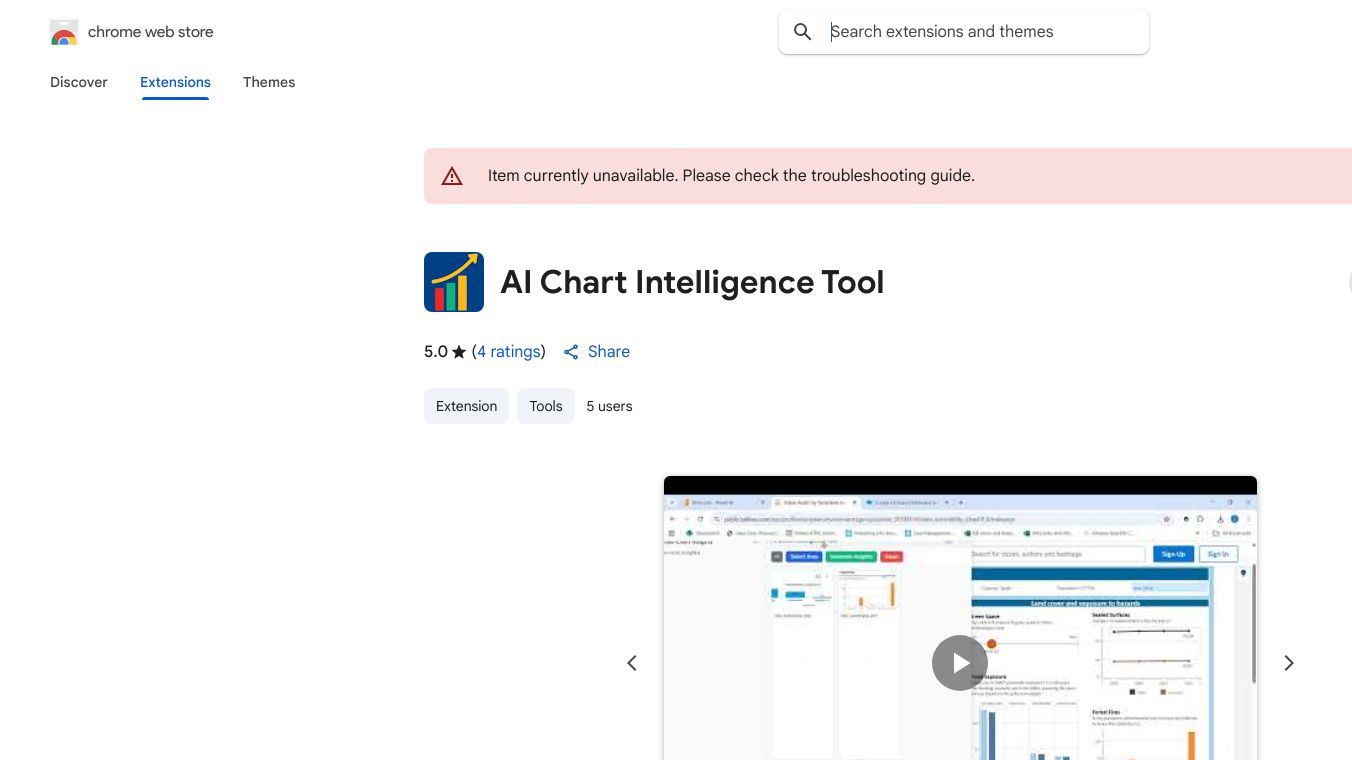Advance to next screenshot with right chevron
1352x760 pixels.
(1289, 663)
